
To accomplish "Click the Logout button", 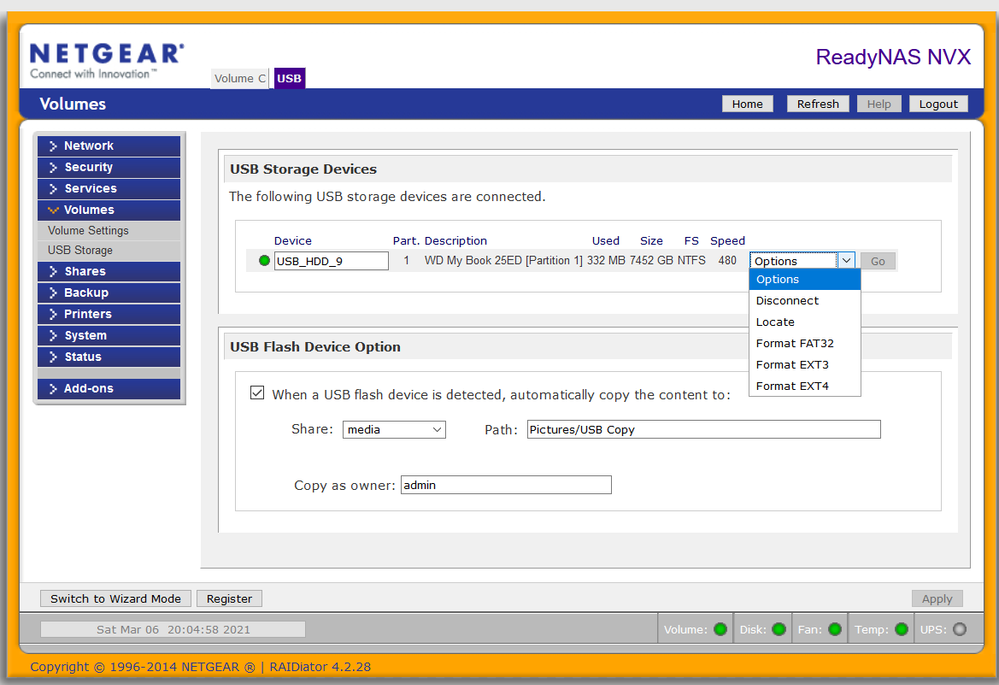I will [x=938, y=104].
